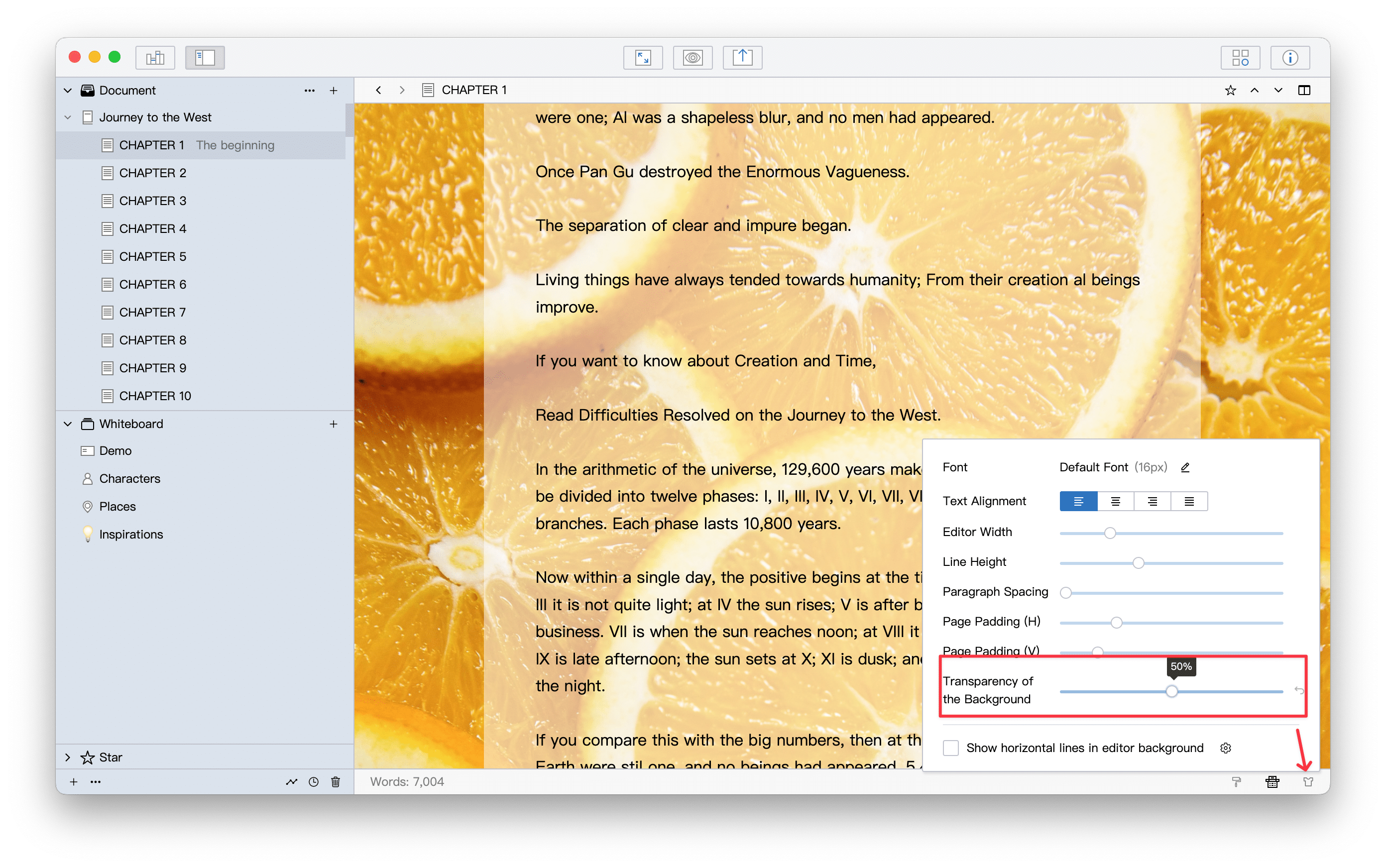Screen dimensions: 1386x868
Task: Open the grid widgets toolbar icon
Action: coord(1240,57)
